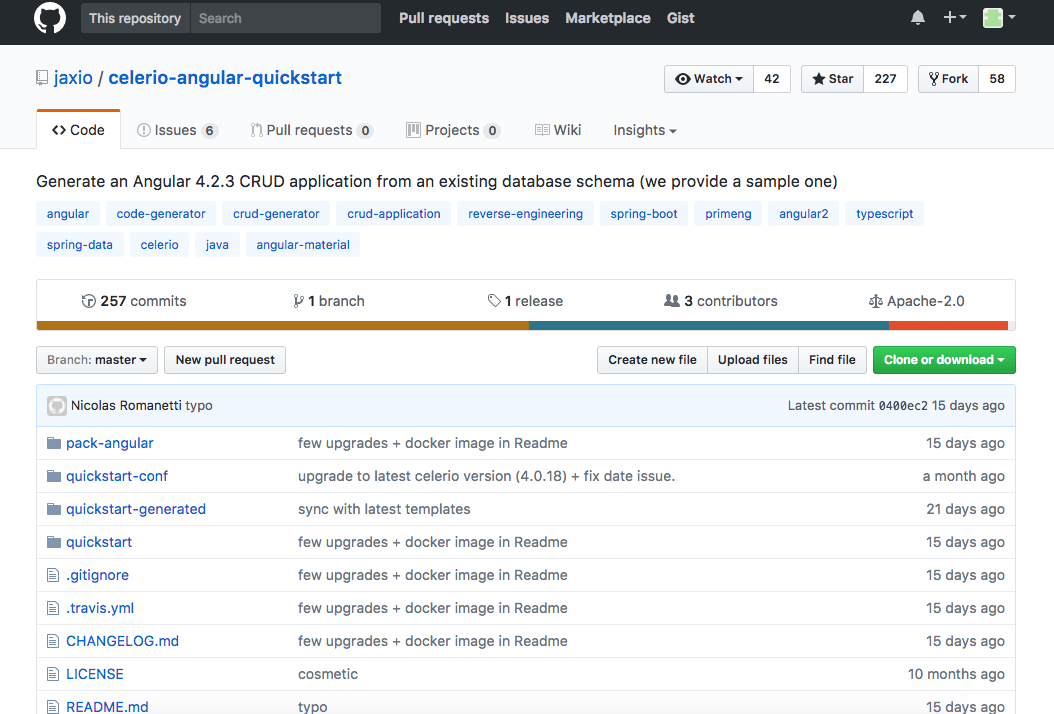Click the license scale icon by Apache-2.0
The width and height of the screenshot is (1054, 714).
[x=875, y=301]
